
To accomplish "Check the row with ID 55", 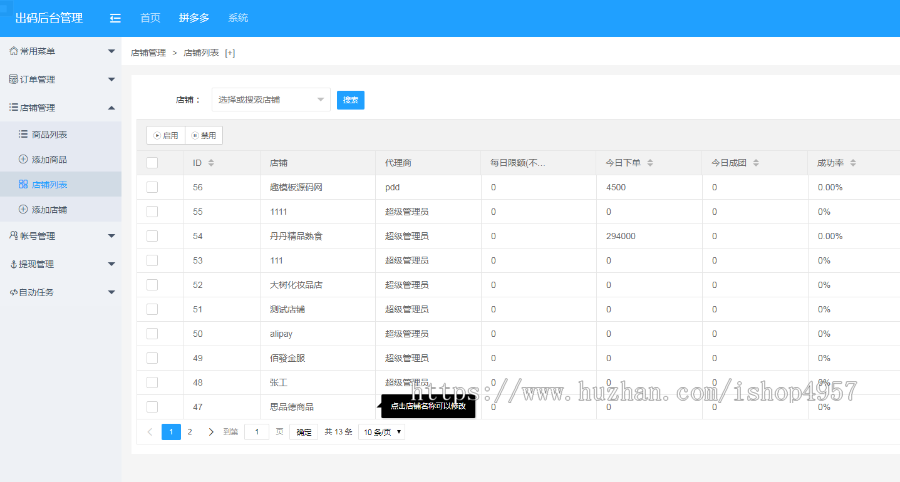I will click(x=152, y=212).
